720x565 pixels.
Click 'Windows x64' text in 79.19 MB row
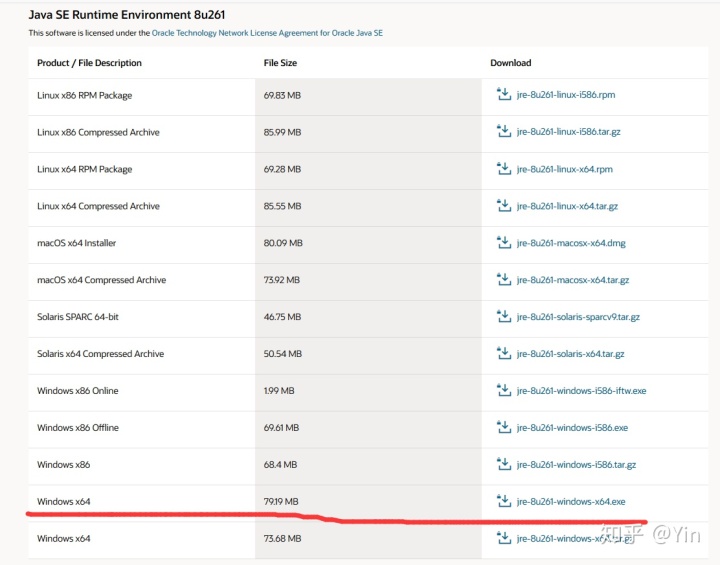pos(63,502)
